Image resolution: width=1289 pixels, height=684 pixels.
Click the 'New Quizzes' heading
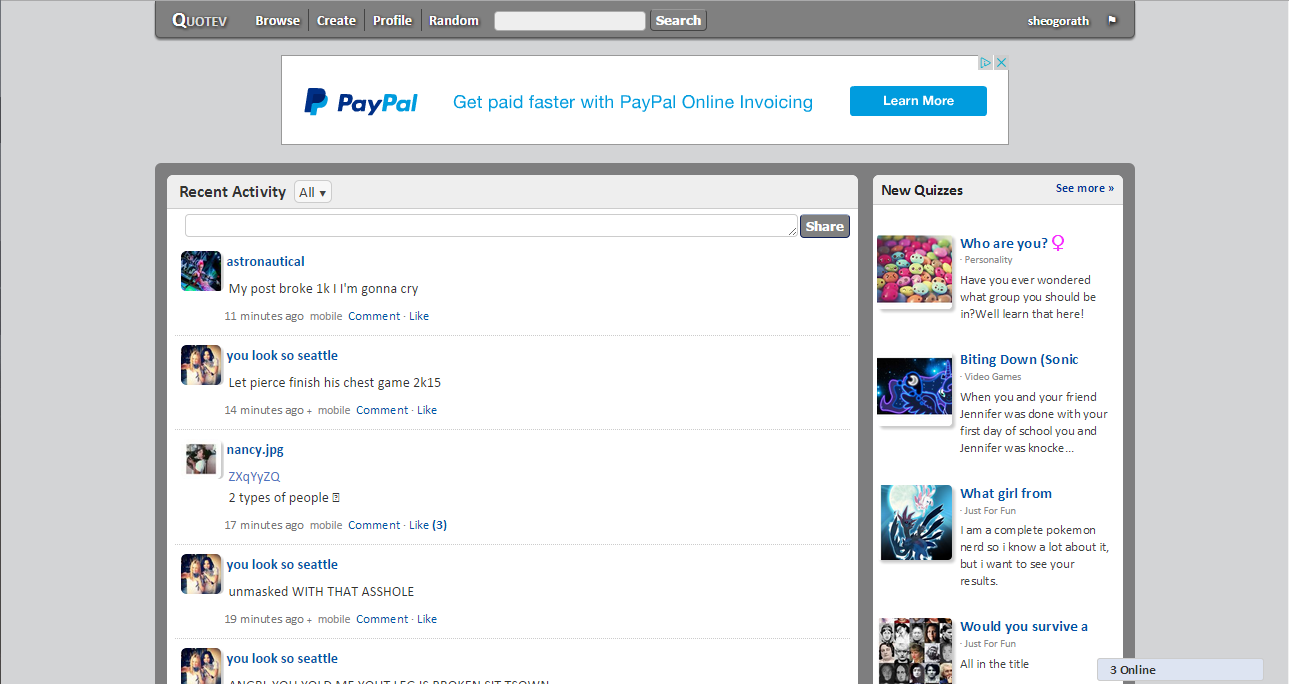coord(922,190)
